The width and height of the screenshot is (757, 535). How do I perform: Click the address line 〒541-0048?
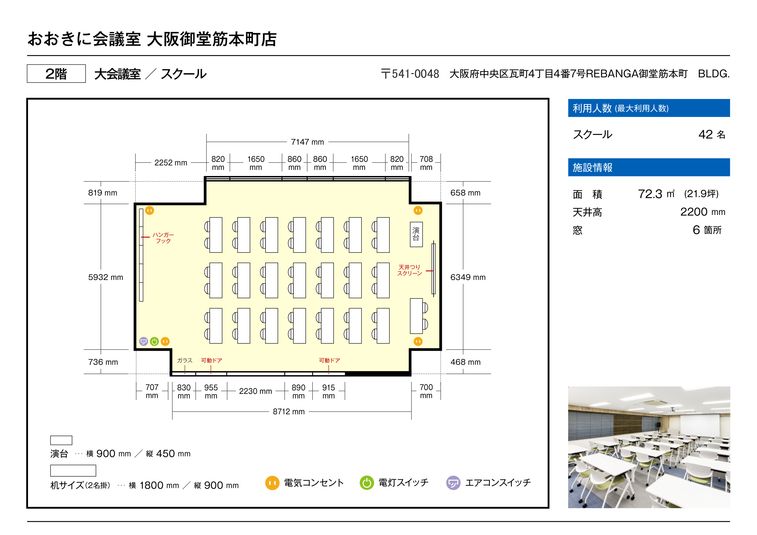tap(555, 74)
